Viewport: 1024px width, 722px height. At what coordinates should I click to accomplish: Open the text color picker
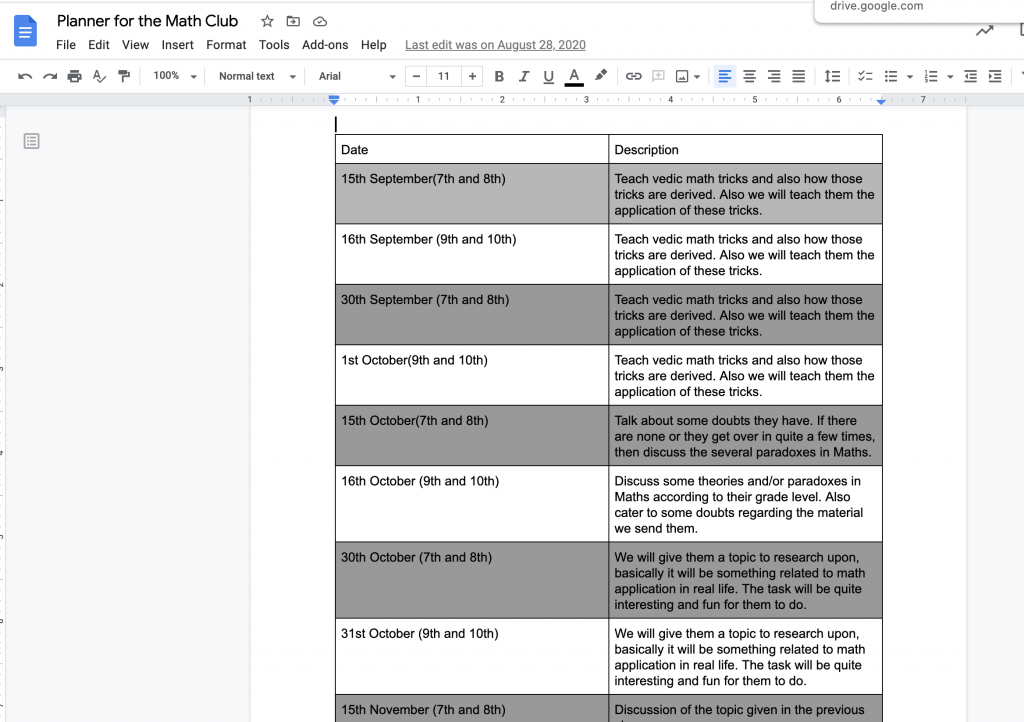point(574,76)
